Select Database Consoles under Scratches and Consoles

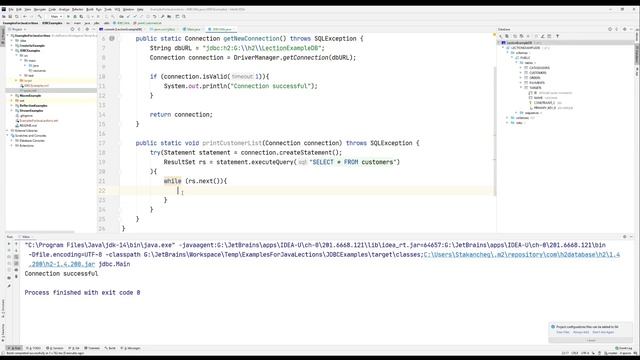point(32,141)
